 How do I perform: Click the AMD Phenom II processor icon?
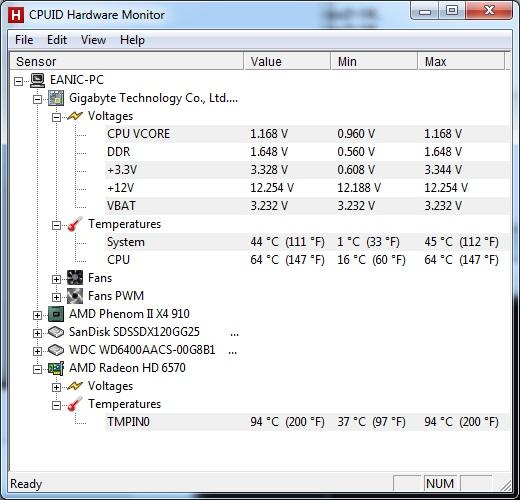point(56,314)
